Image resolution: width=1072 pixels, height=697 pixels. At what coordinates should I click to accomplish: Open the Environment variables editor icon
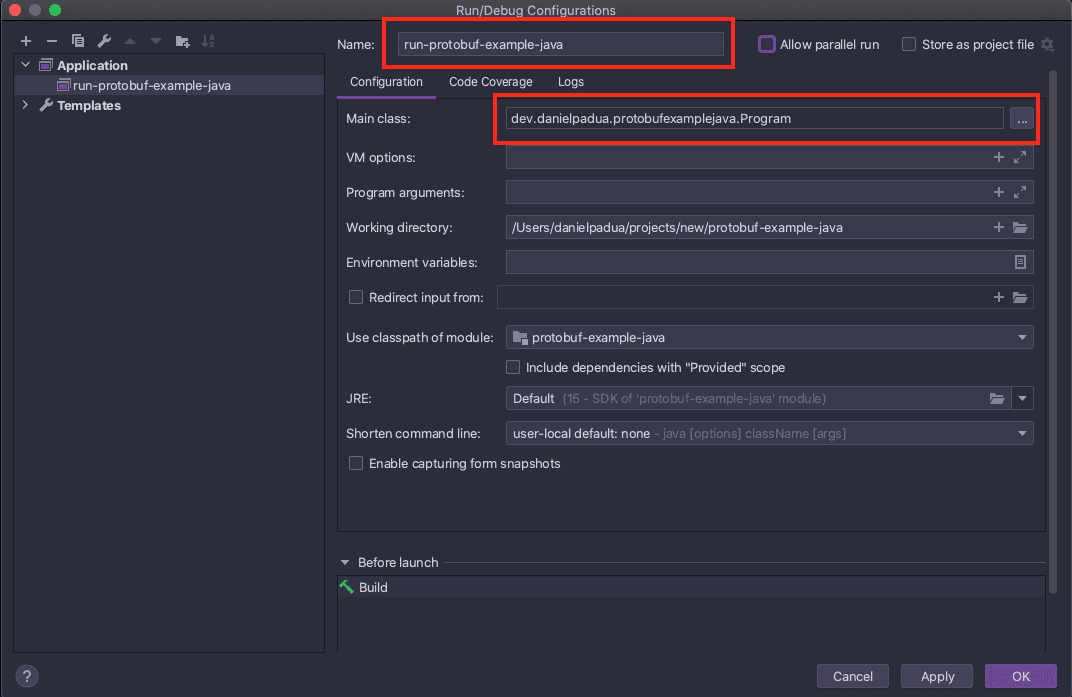(x=1020, y=263)
